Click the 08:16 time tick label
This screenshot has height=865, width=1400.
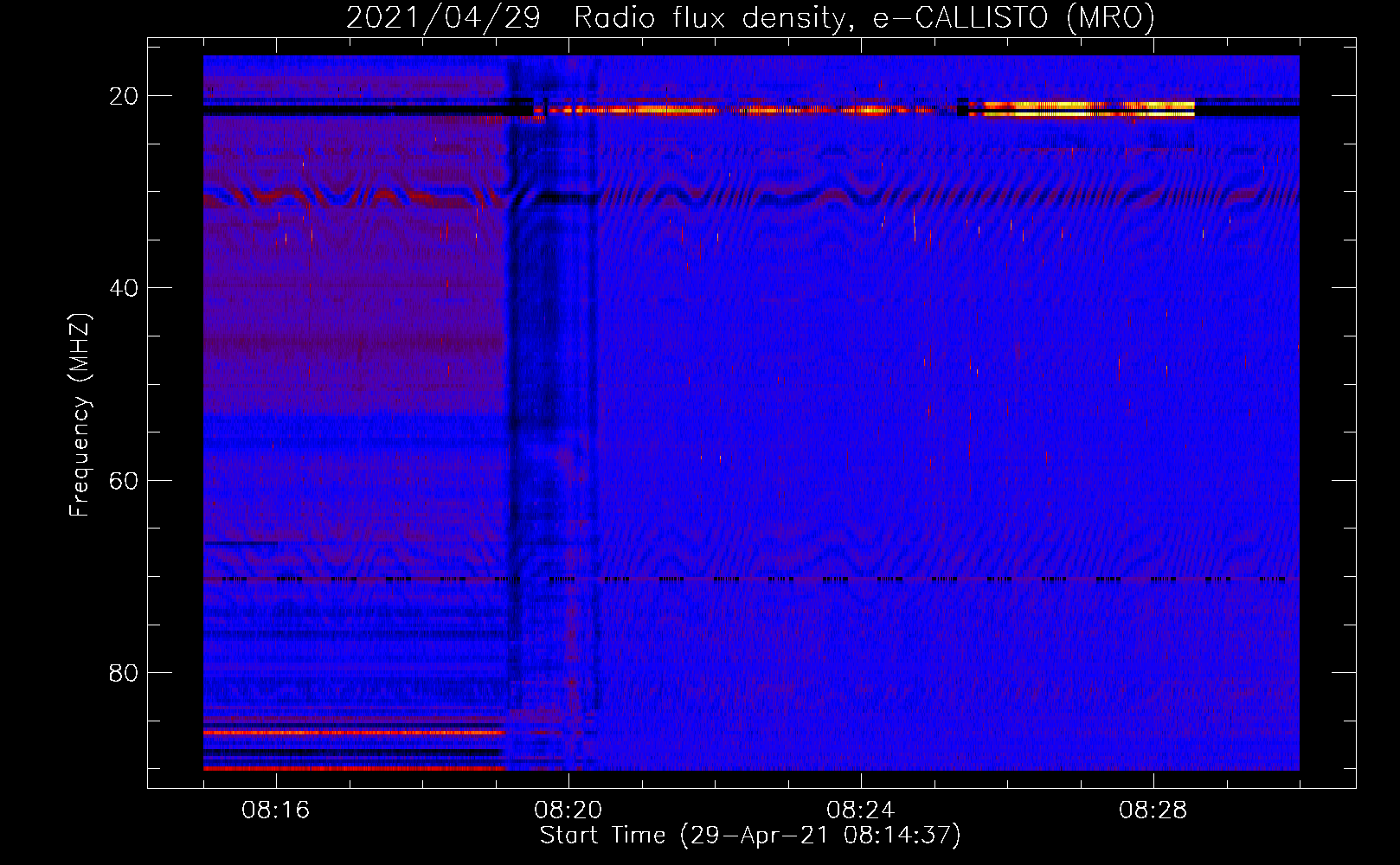(x=276, y=811)
